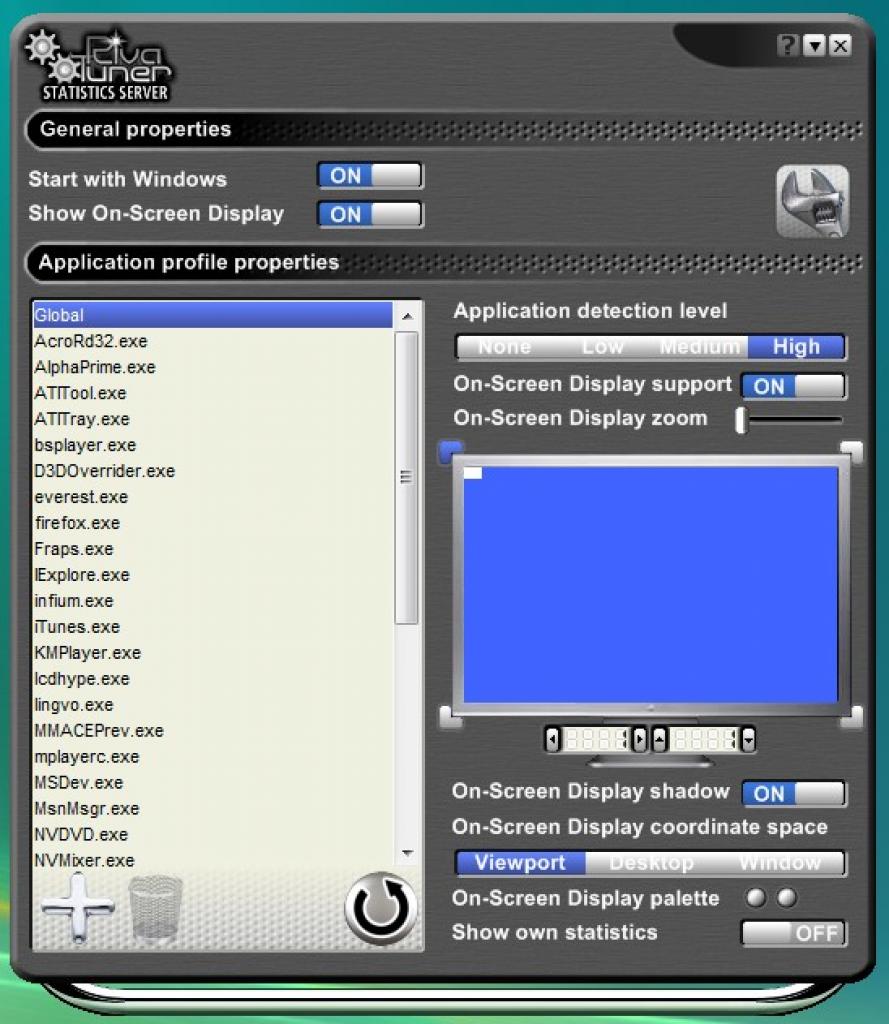
Task: Snap OSD to bottom-right corner marker
Action: pos(851,717)
